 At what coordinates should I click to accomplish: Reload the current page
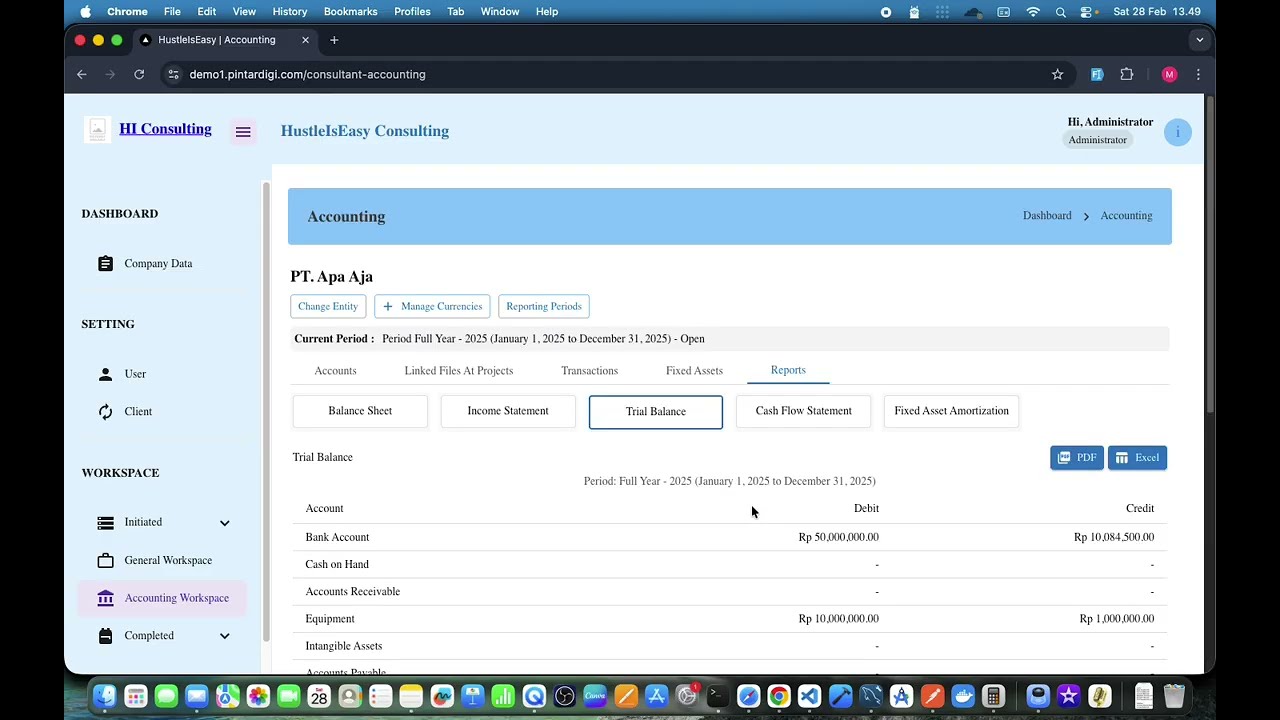[x=139, y=74]
